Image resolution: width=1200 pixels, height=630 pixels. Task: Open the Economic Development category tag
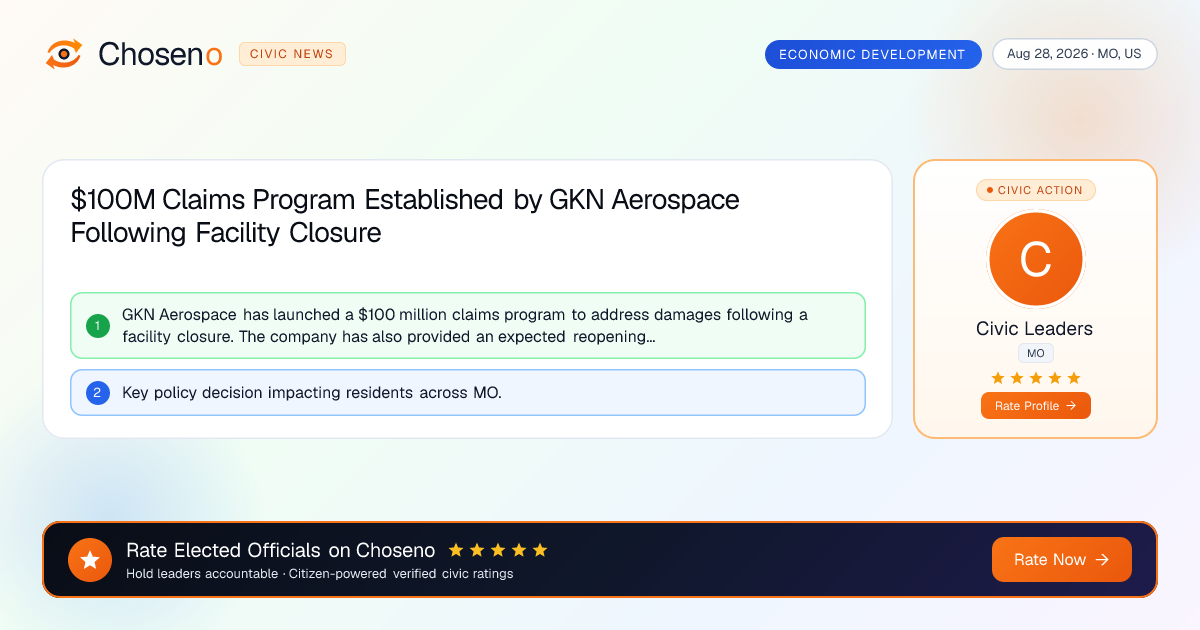[873, 54]
